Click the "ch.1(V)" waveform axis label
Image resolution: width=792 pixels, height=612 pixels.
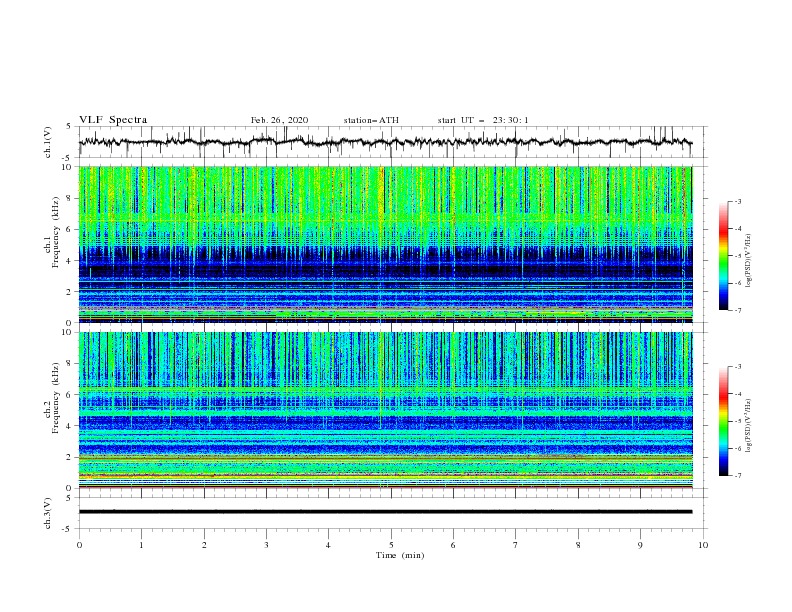tap(48, 142)
